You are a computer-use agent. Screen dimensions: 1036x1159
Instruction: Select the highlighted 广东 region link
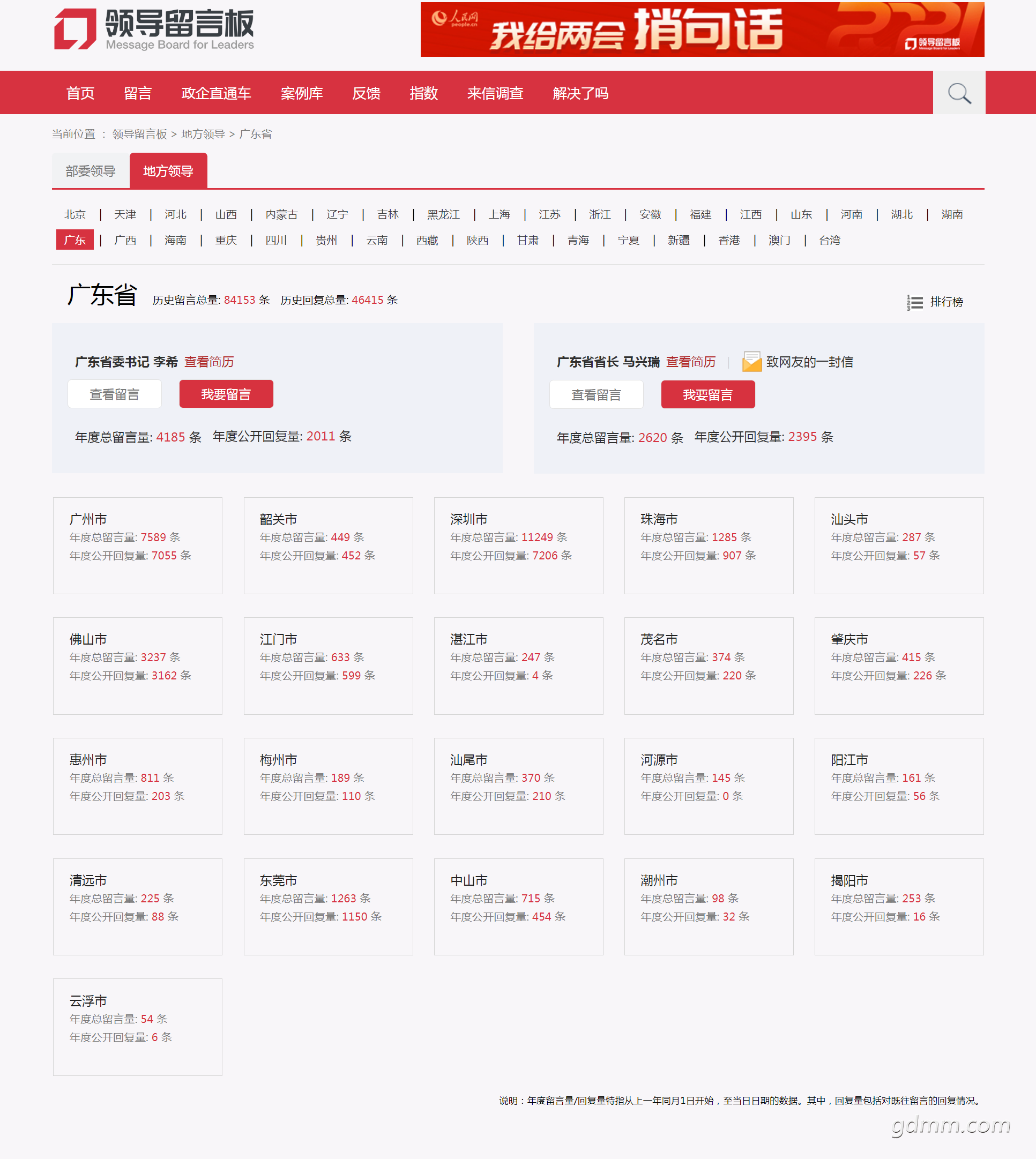click(74, 240)
